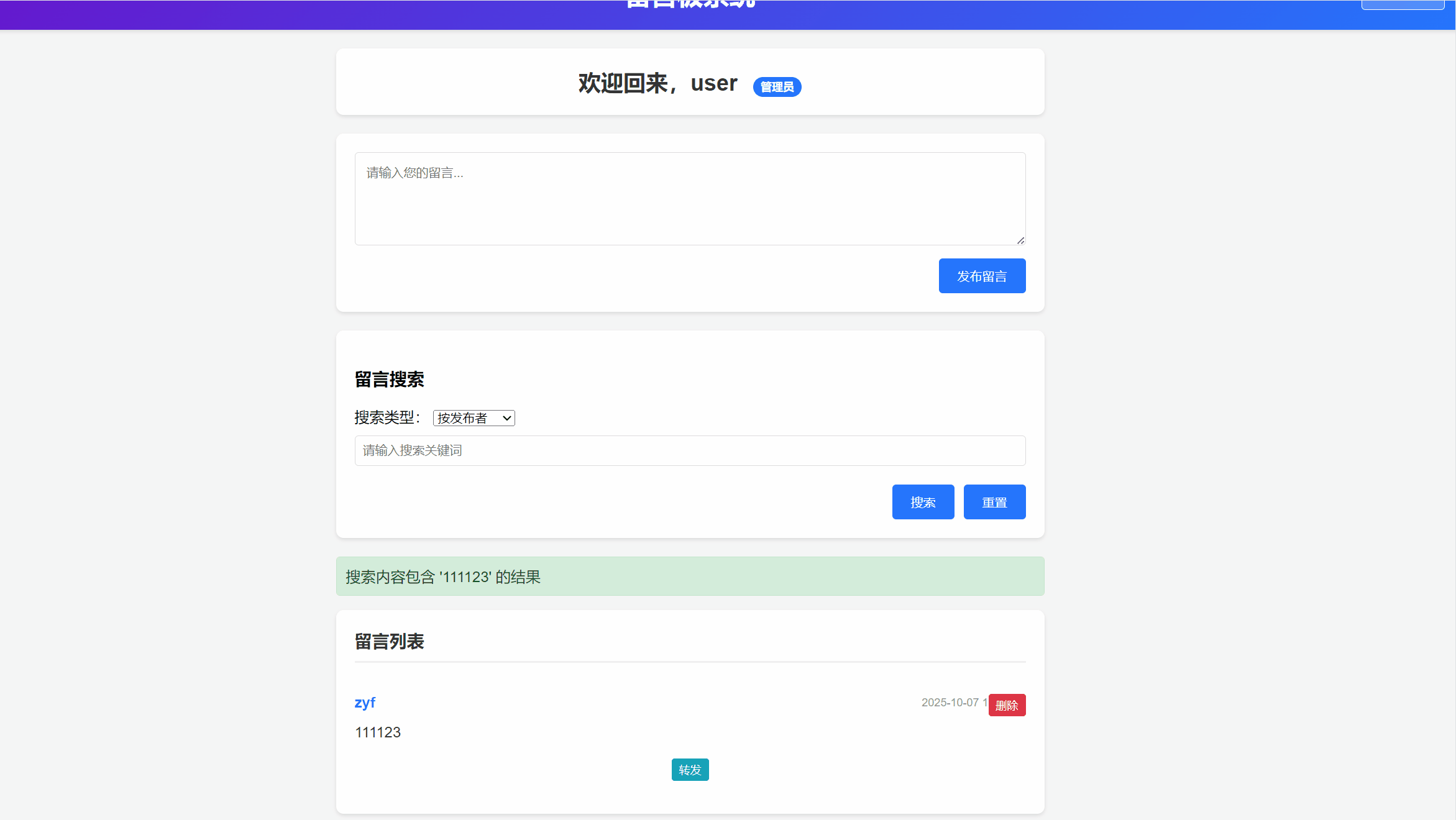Click the 搜索类型 label text
This screenshot has width=1456, height=820.
pos(387,417)
